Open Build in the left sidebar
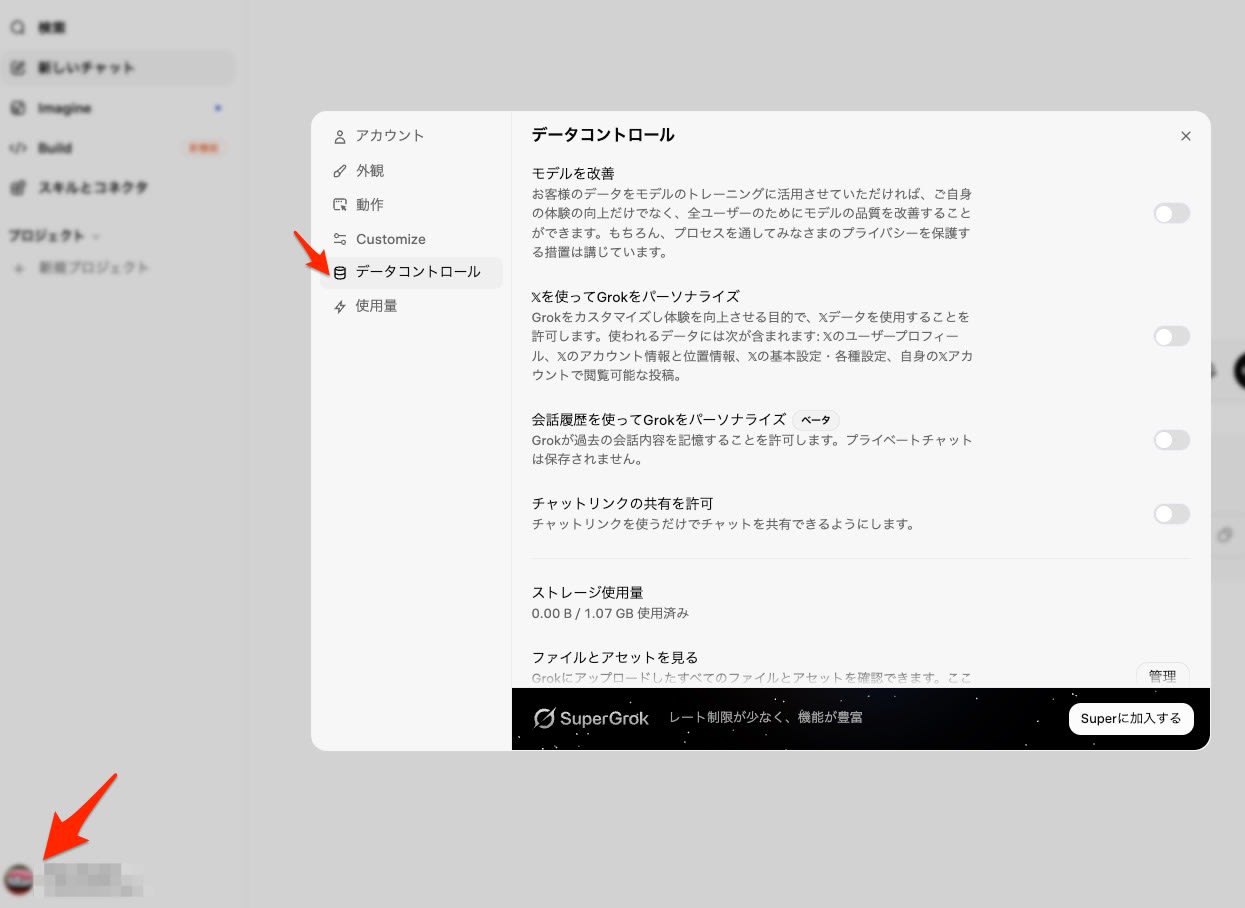Viewport: 1245px width, 908px height. click(118, 148)
